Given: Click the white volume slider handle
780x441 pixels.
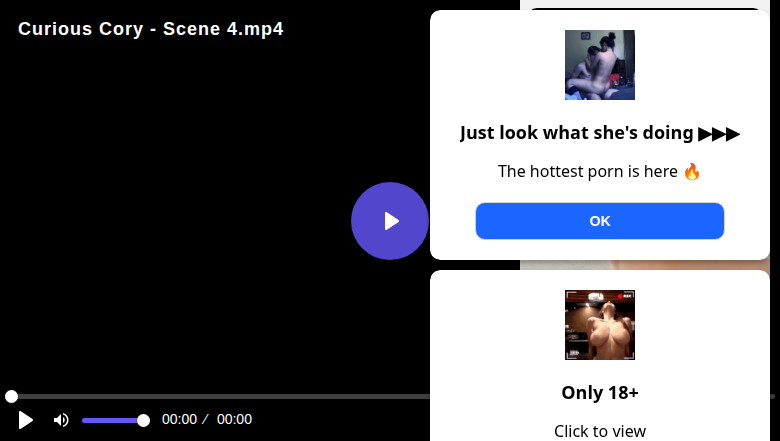Looking at the screenshot, I should 143,420.
